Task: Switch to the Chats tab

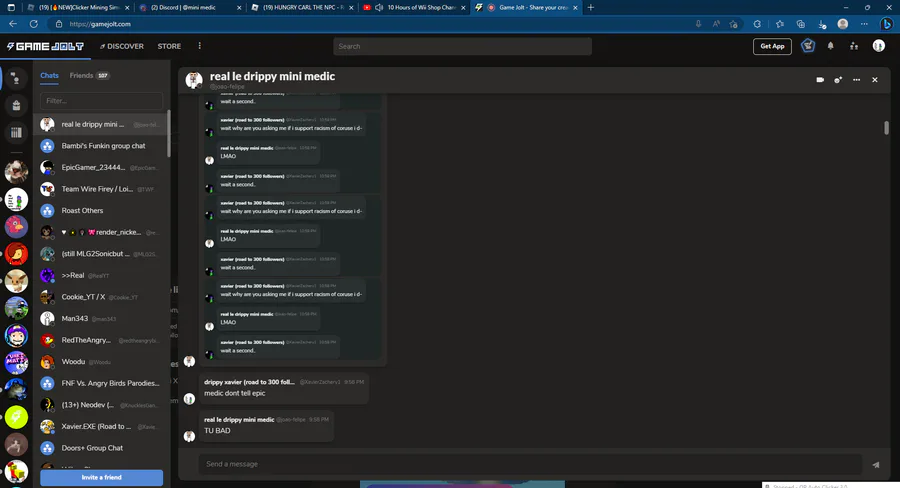Action: click(x=49, y=75)
